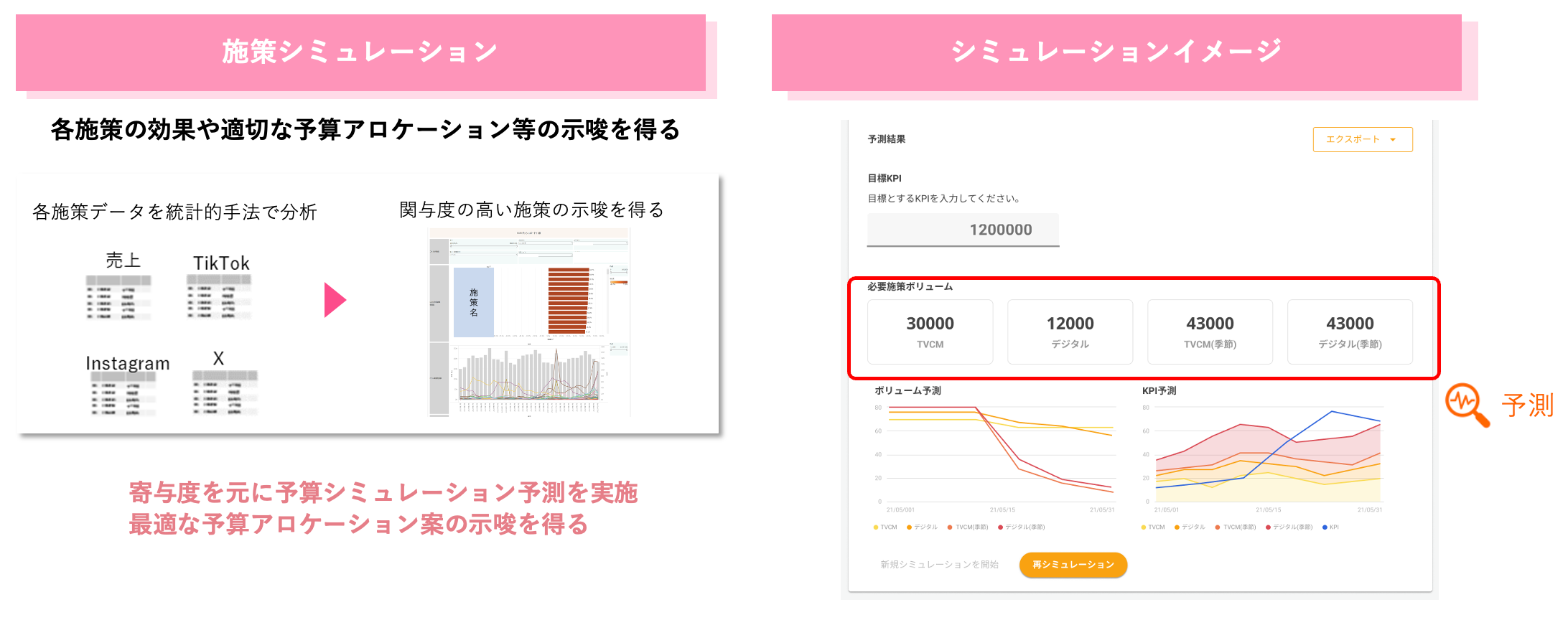The width and height of the screenshot is (1568, 620).
Task: Select the 12000 デジタル volume card
Action: (x=1070, y=332)
